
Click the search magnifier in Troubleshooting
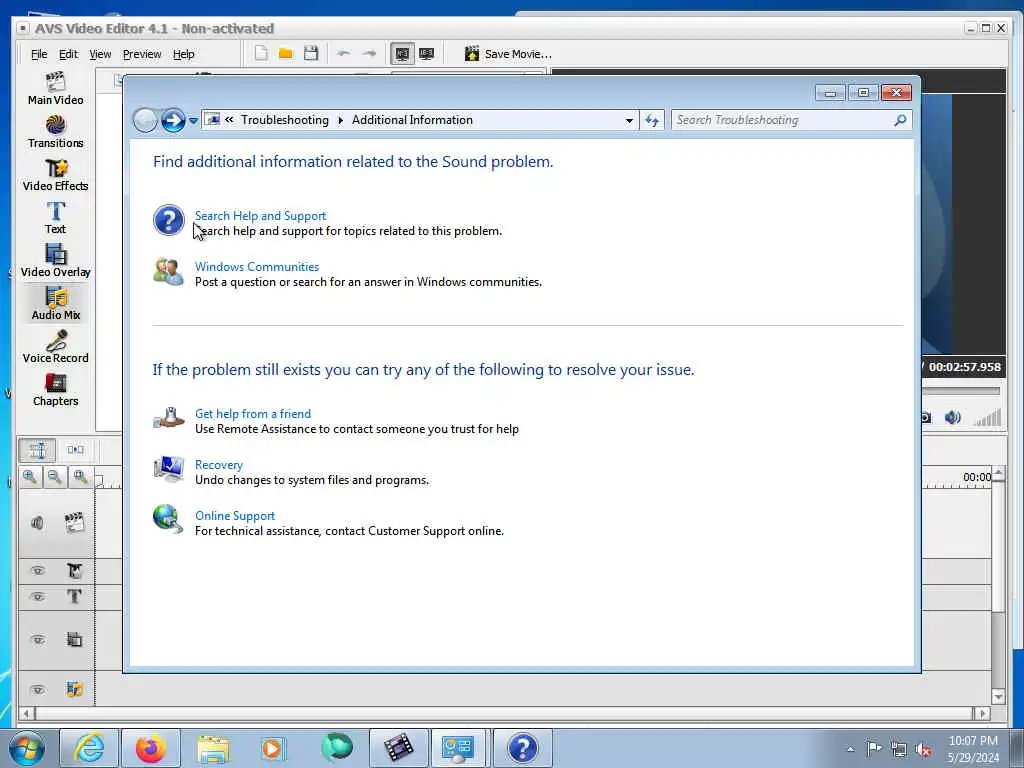tap(900, 120)
